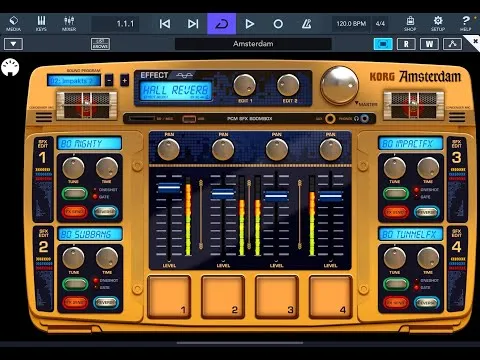Click the first channel Pan knob

coord(169,149)
